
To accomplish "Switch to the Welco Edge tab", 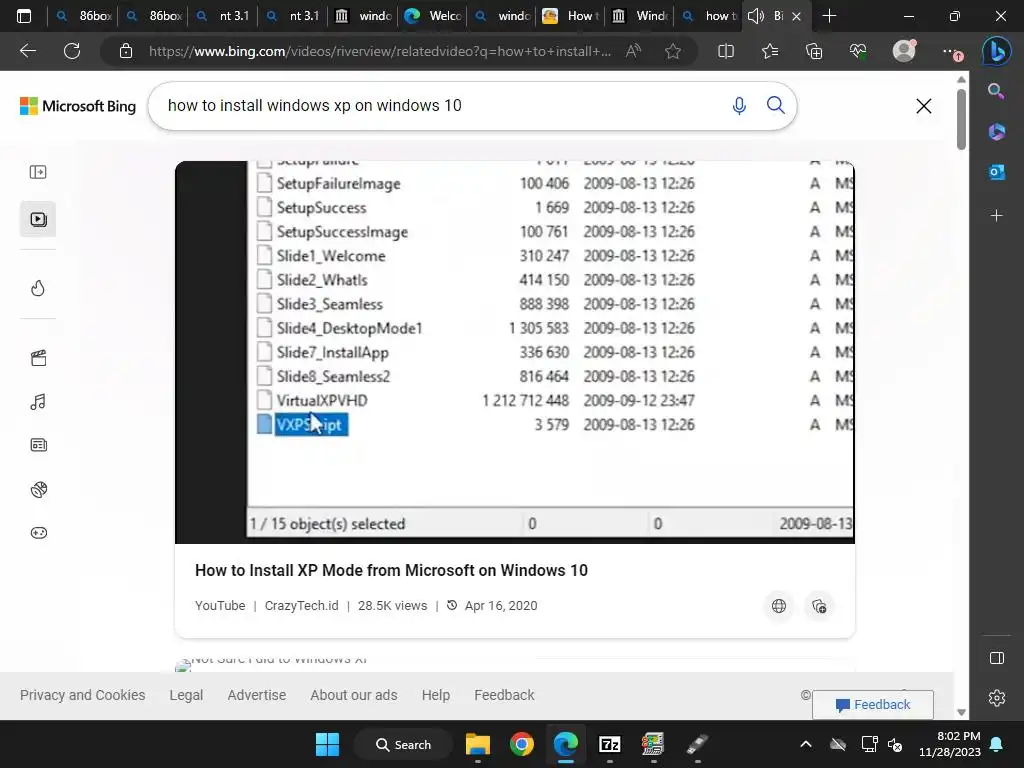I will [432, 16].
